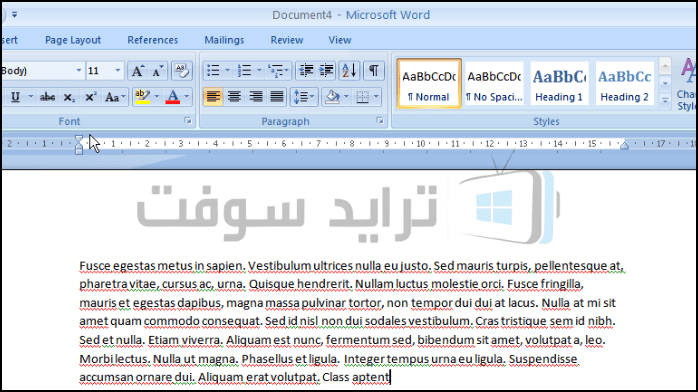Screen dimensions: 698x392
Task: Open the numbering style dropdown arrow
Action: point(259,71)
